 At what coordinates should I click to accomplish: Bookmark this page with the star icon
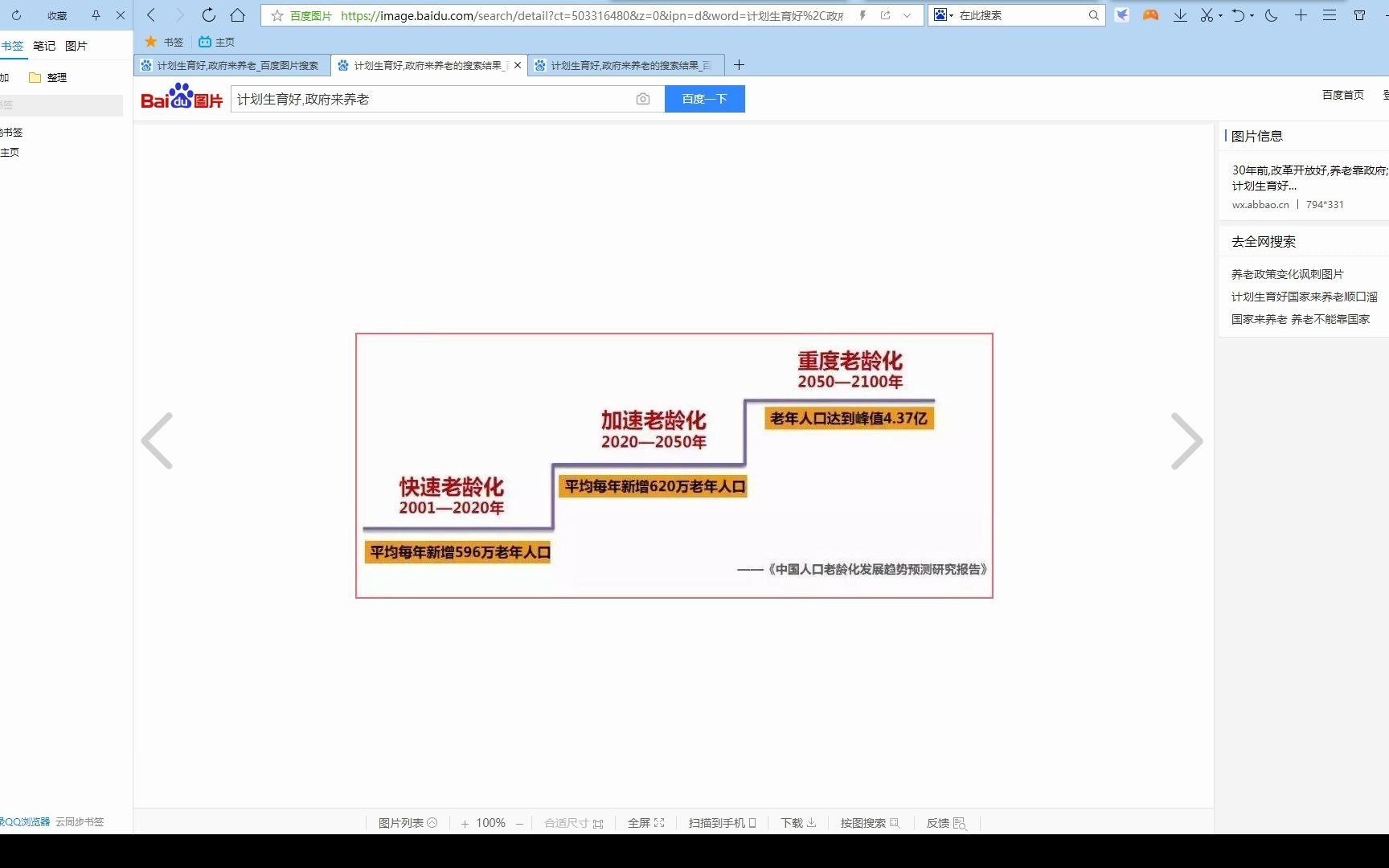(277, 15)
